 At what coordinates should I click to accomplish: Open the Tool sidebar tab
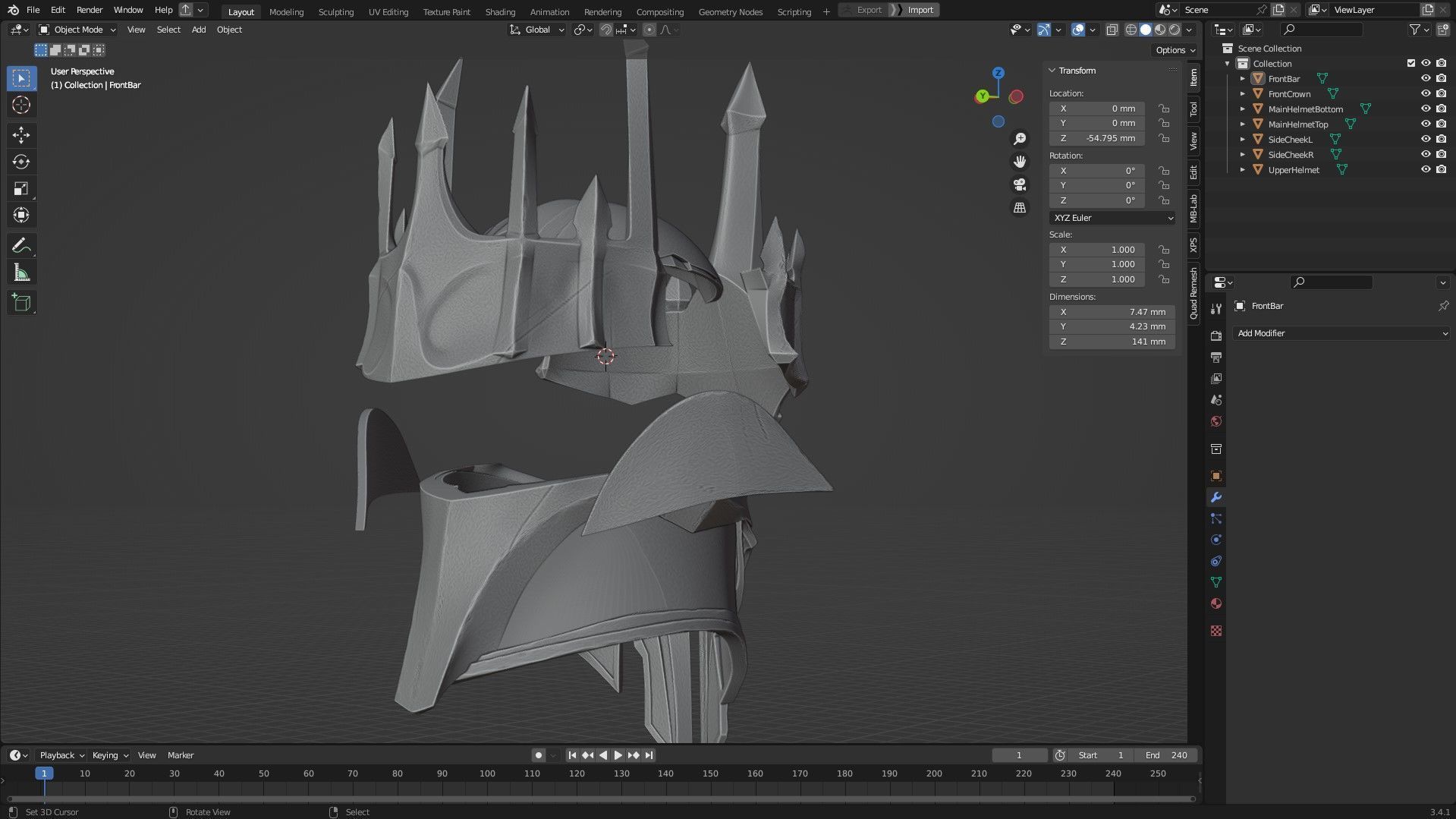tap(1193, 109)
